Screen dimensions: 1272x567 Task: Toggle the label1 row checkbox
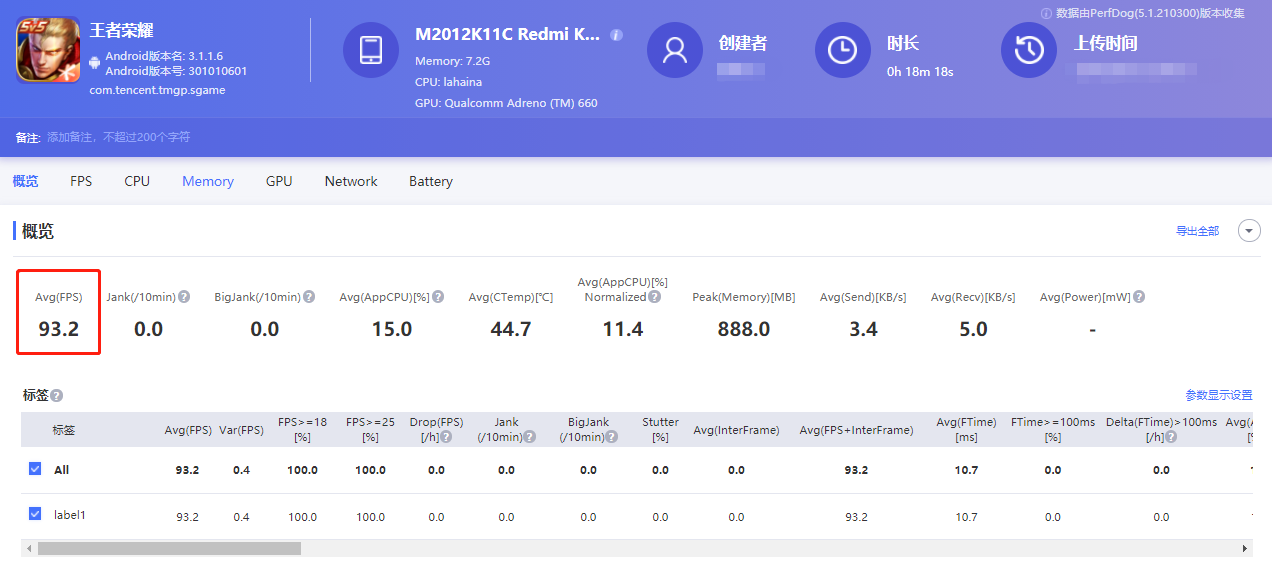[36, 515]
